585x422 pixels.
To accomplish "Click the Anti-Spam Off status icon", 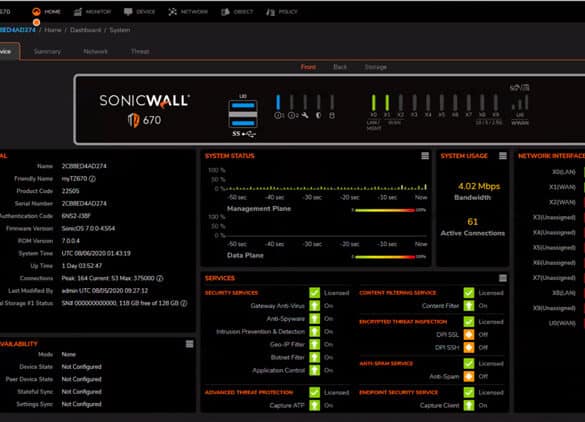I will coord(469,376).
